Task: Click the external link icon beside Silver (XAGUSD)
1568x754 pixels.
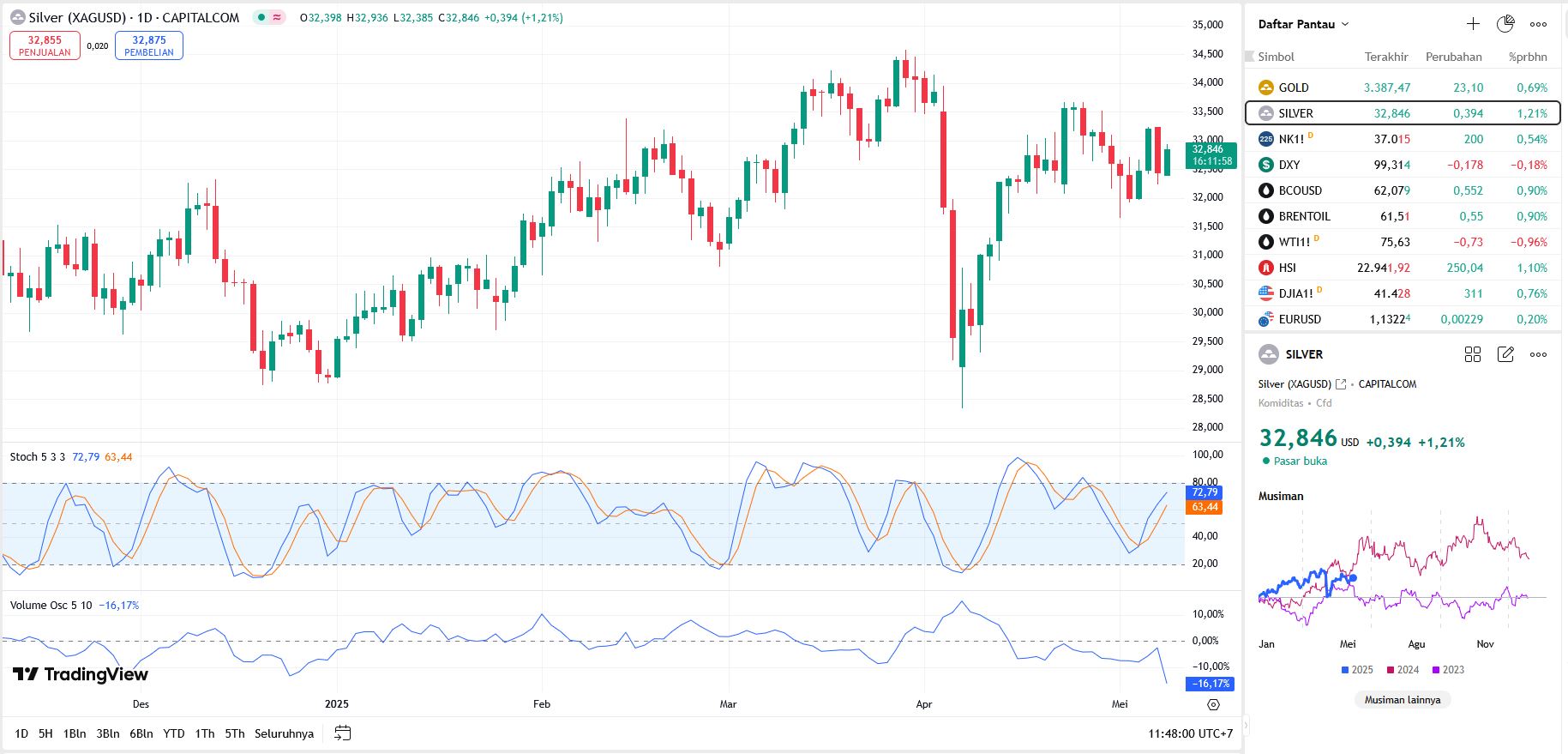Action: pos(1341,384)
